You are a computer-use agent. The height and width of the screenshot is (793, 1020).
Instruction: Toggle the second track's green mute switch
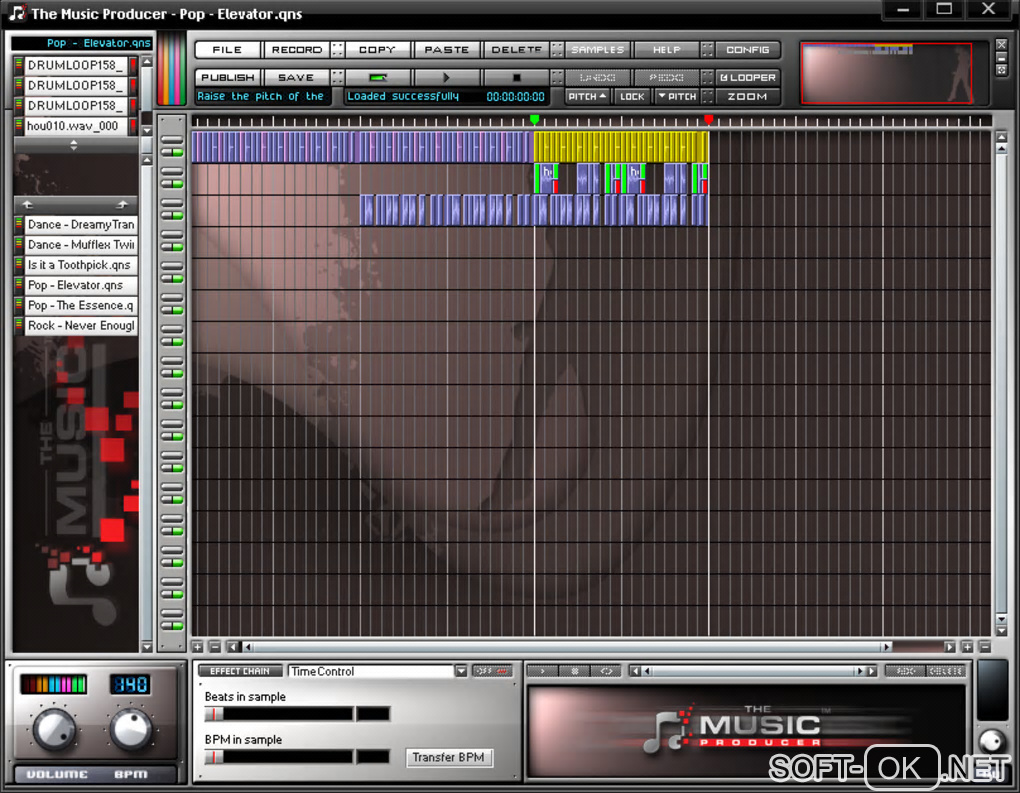coord(172,184)
